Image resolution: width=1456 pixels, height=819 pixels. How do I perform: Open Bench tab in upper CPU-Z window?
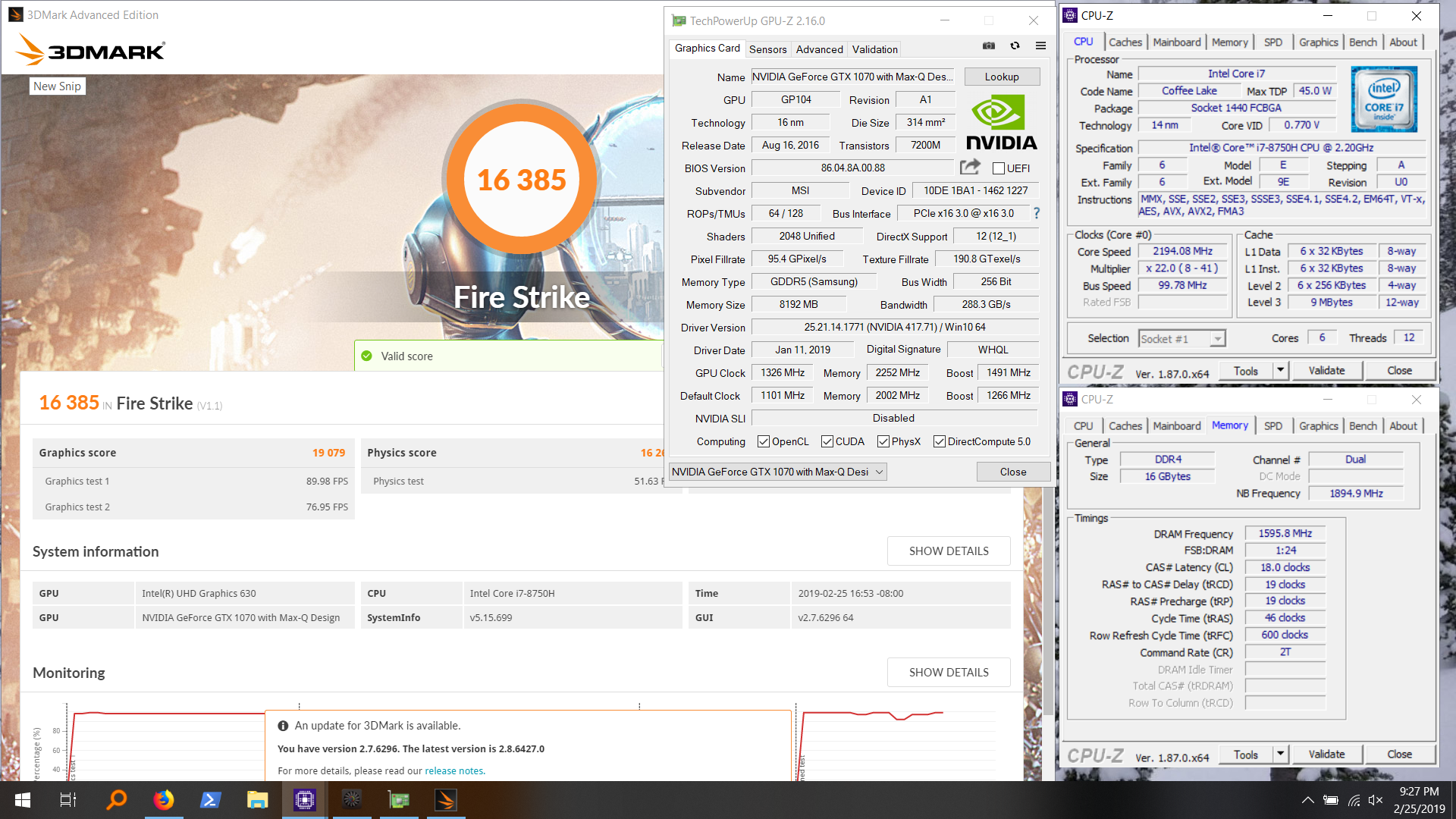pyautogui.click(x=1363, y=42)
